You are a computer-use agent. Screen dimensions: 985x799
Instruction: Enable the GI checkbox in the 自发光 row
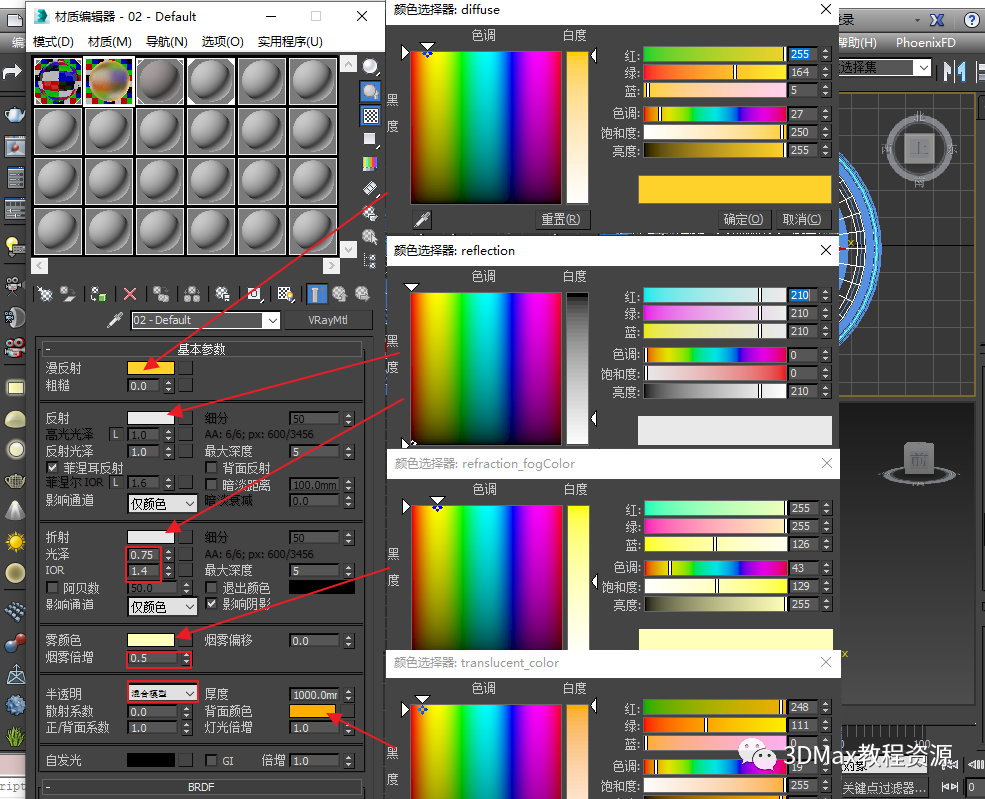[x=212, y=760]
